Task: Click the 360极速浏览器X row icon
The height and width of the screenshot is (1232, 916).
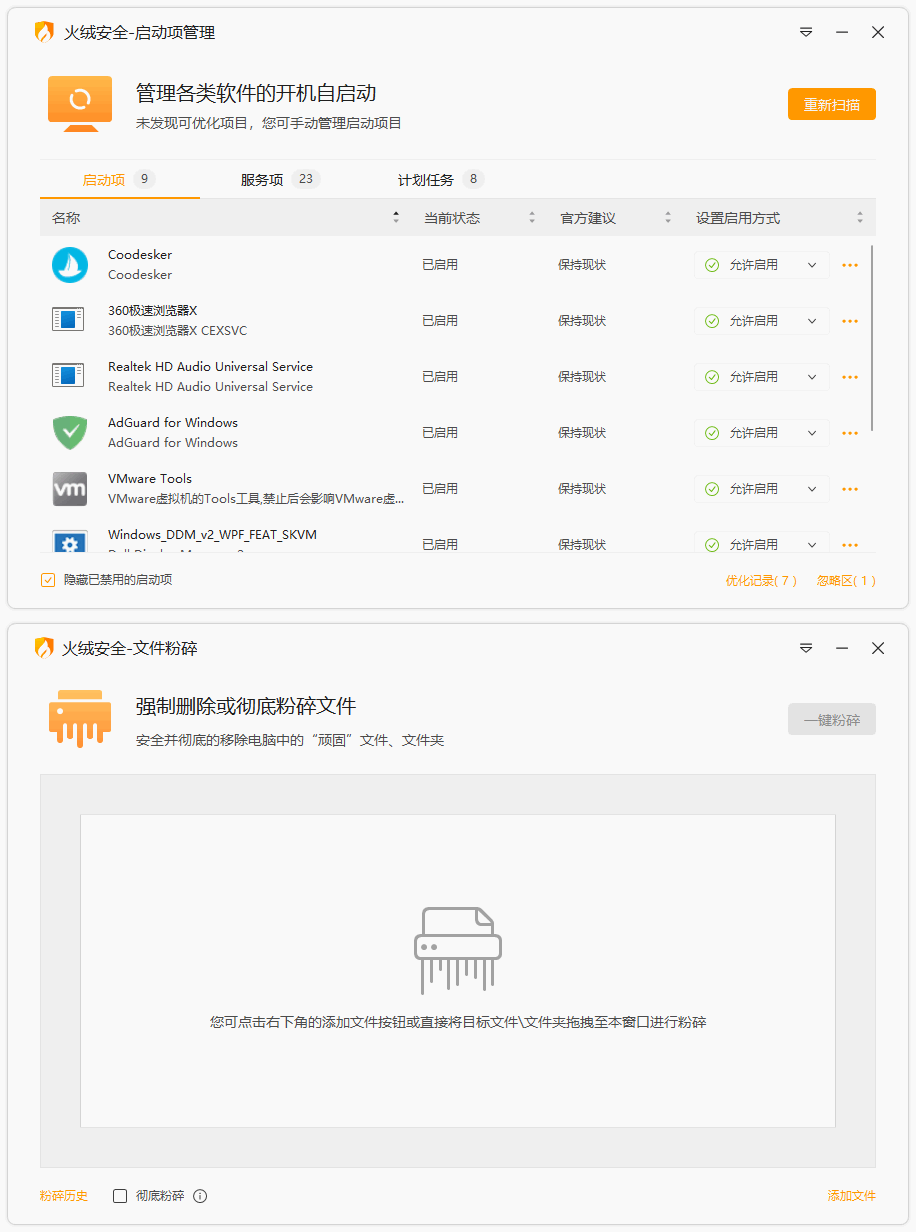Action: (x=70, y=321)
